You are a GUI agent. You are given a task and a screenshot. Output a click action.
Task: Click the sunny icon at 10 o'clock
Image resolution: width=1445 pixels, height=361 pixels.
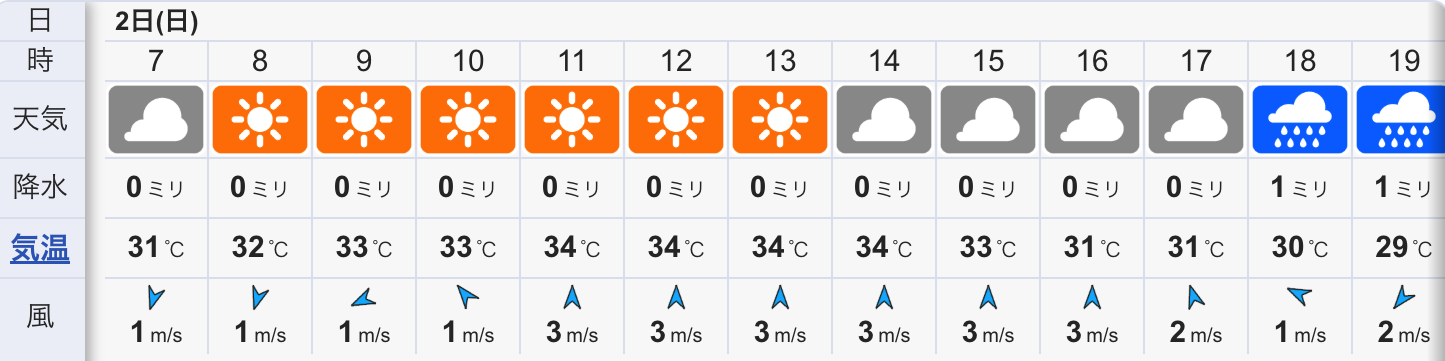(468, 120)
